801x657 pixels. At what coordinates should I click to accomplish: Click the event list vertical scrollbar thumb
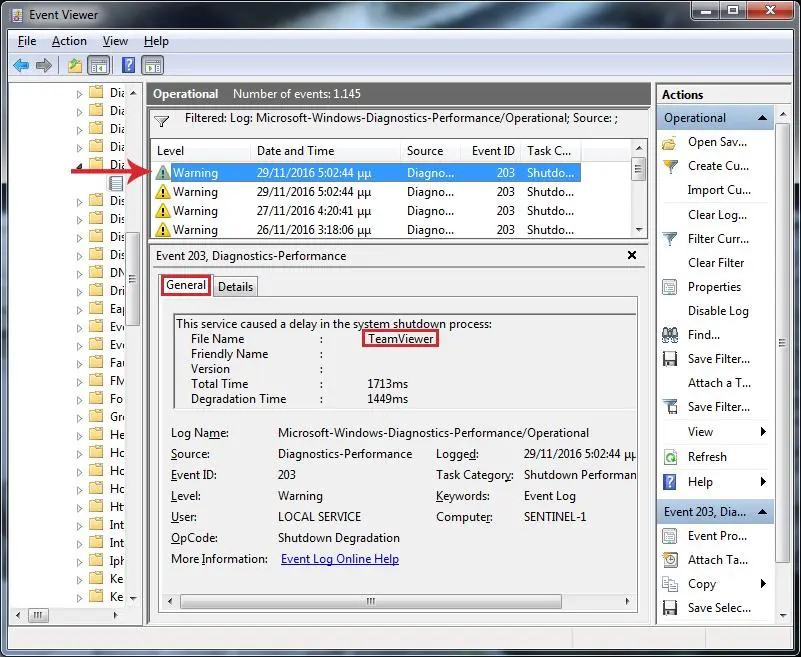tap(638, 169)
